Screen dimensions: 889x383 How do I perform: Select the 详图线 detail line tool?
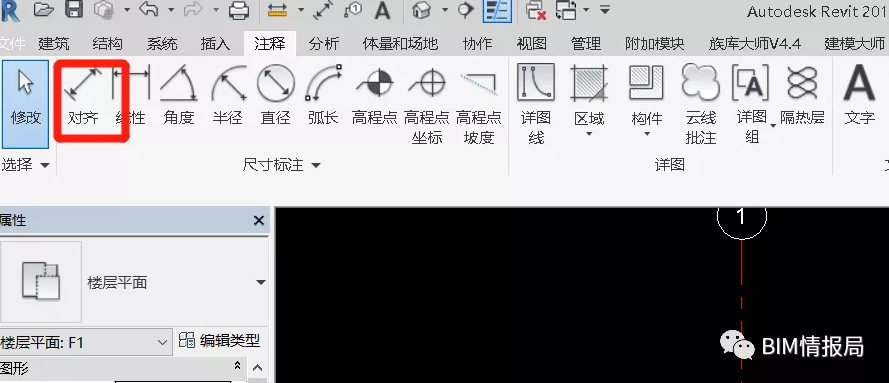pos(536,105)
